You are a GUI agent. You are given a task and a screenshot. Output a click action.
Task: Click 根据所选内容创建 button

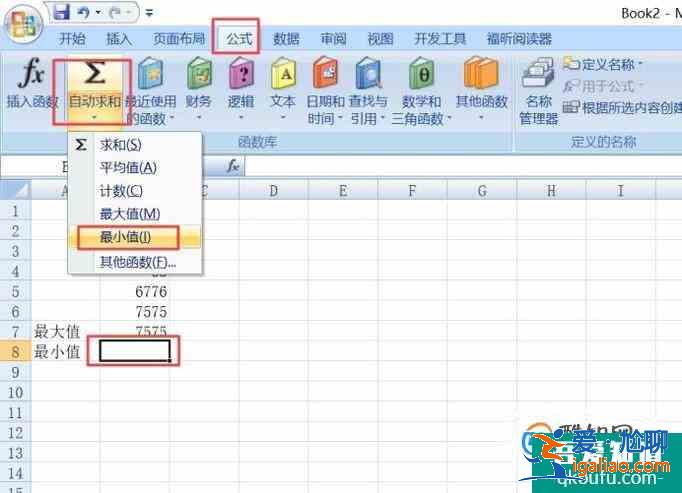click(x=622, y=107)
